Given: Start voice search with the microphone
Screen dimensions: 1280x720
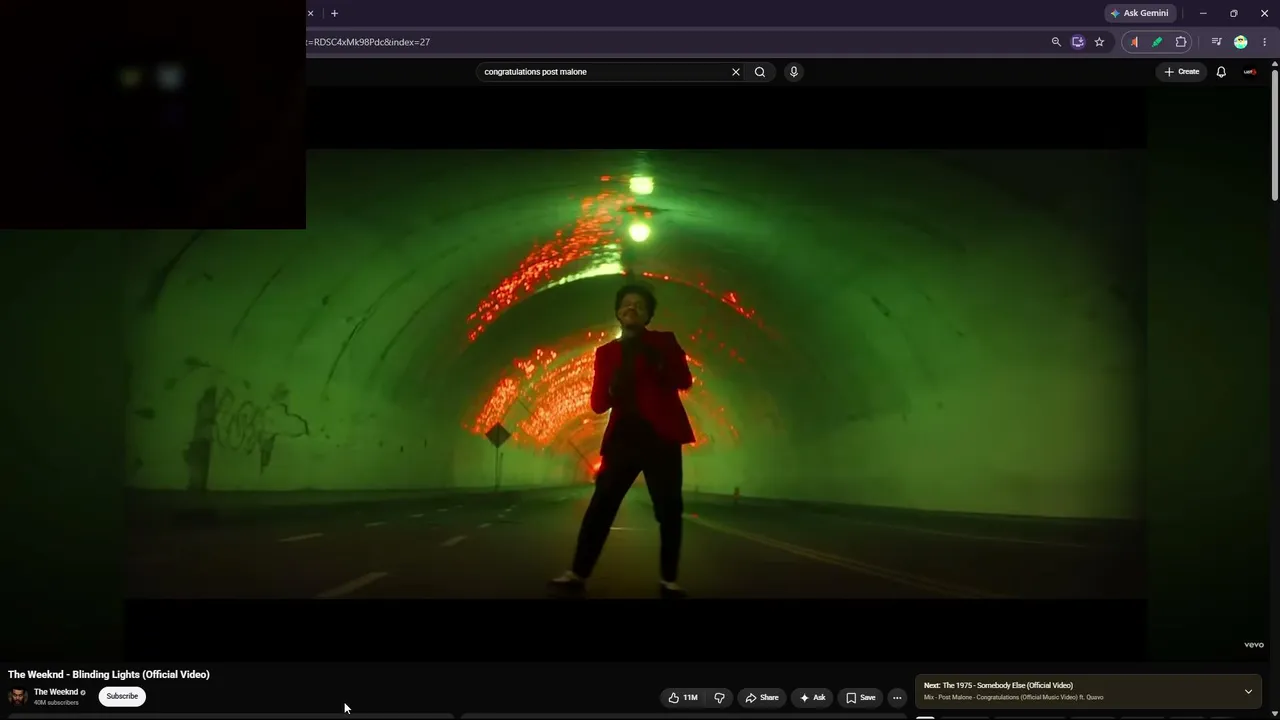Looking at the screenshot, I should point(794,72).
